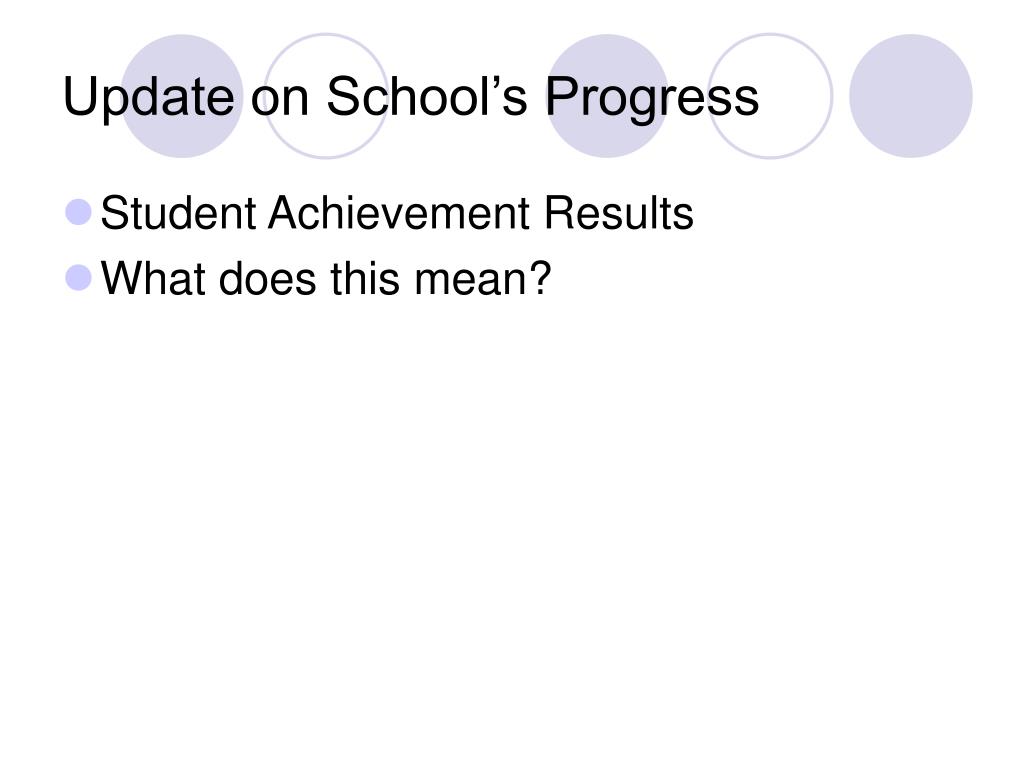Select the What does this mean? bullet text
1024x768 pixels.
327,278
